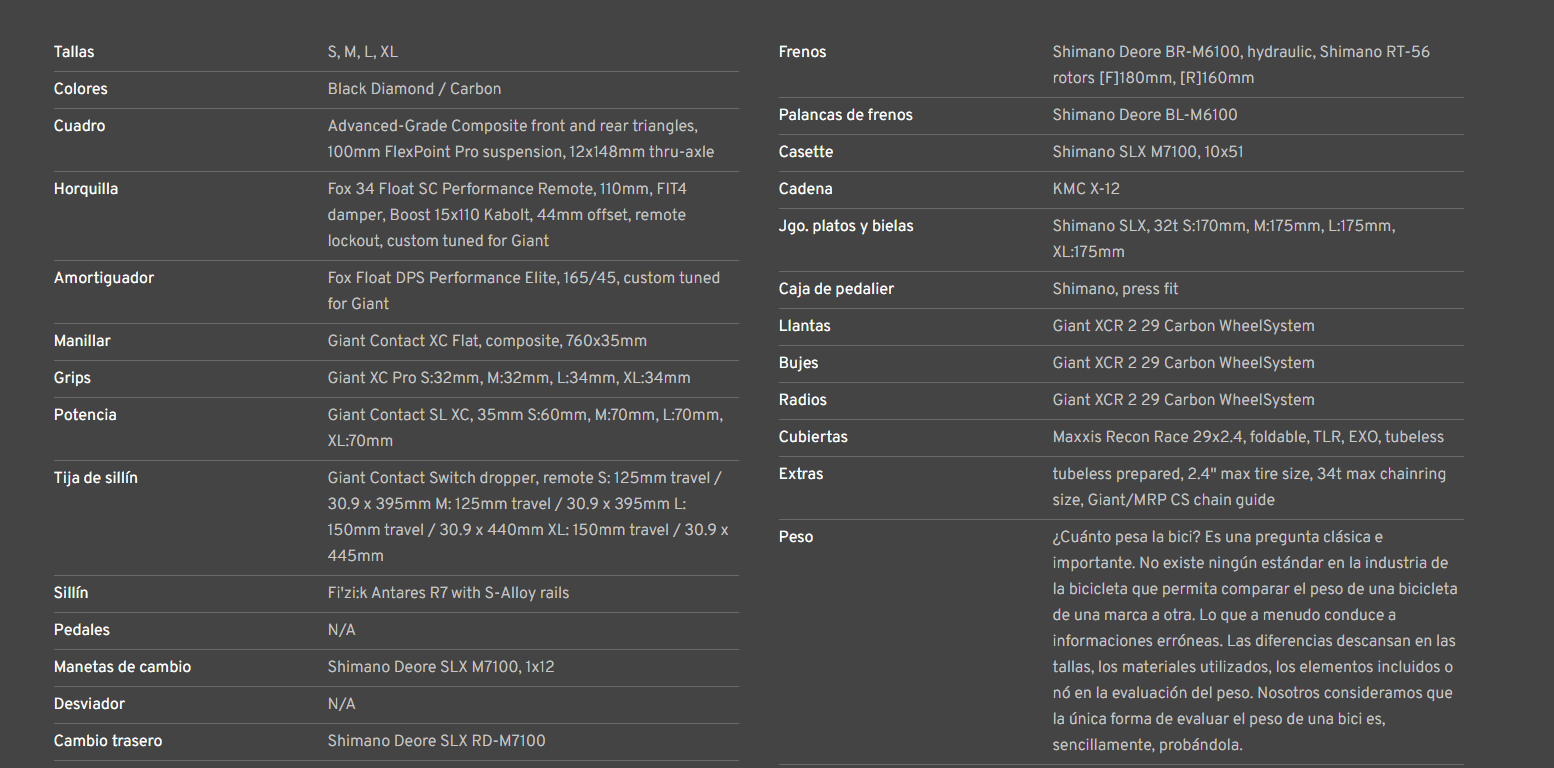Click the Colores label
Screen dimensions: 1554x768
[81, 89]
